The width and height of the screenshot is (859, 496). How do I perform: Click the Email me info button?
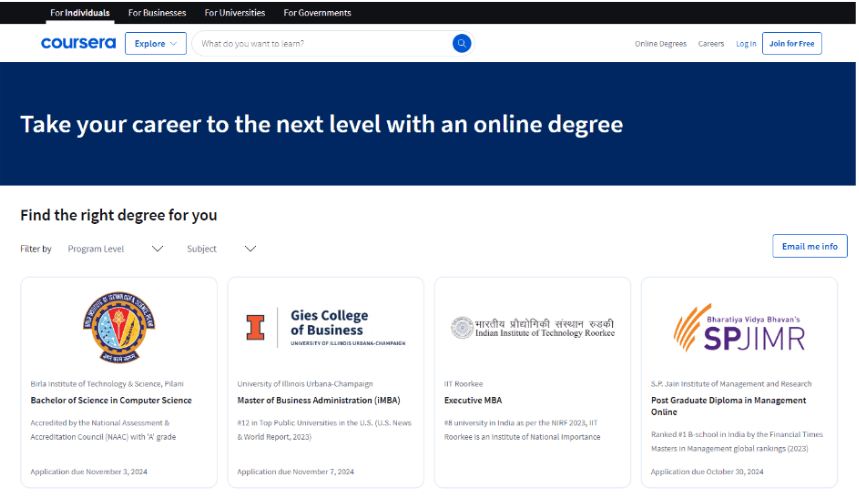coord(810,246)
